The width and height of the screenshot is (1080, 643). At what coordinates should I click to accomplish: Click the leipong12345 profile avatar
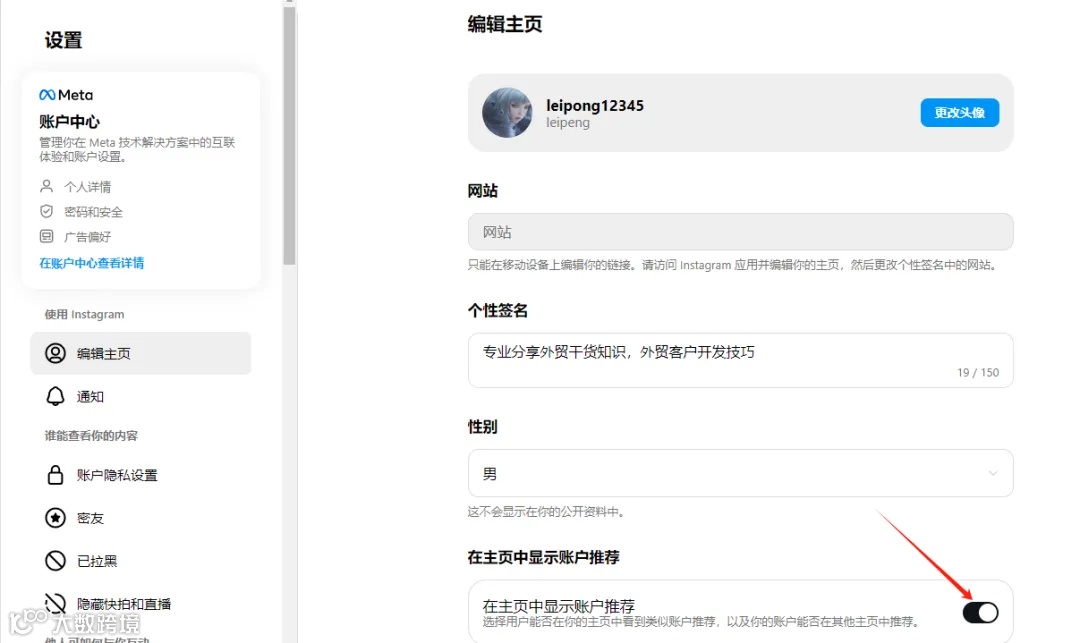point(507,112)
